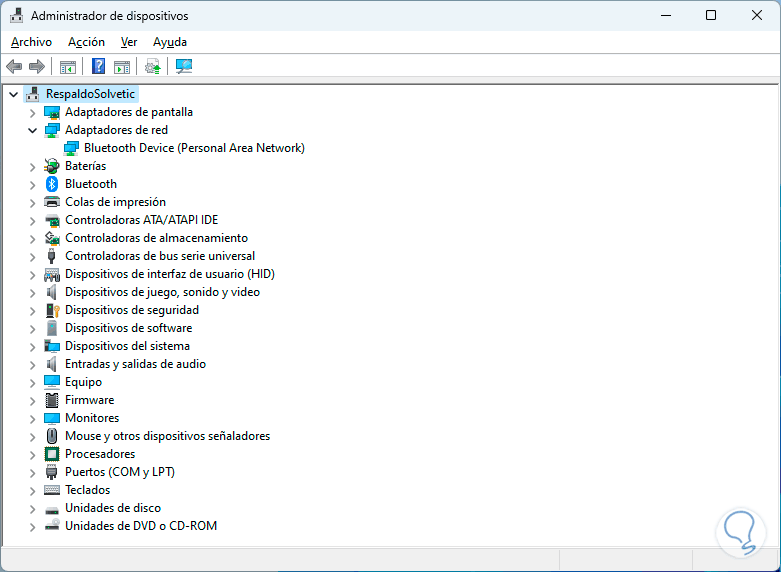Select the 'Equipo' label
The height and width of the screenshot is (572, 781).
[84, 382]
